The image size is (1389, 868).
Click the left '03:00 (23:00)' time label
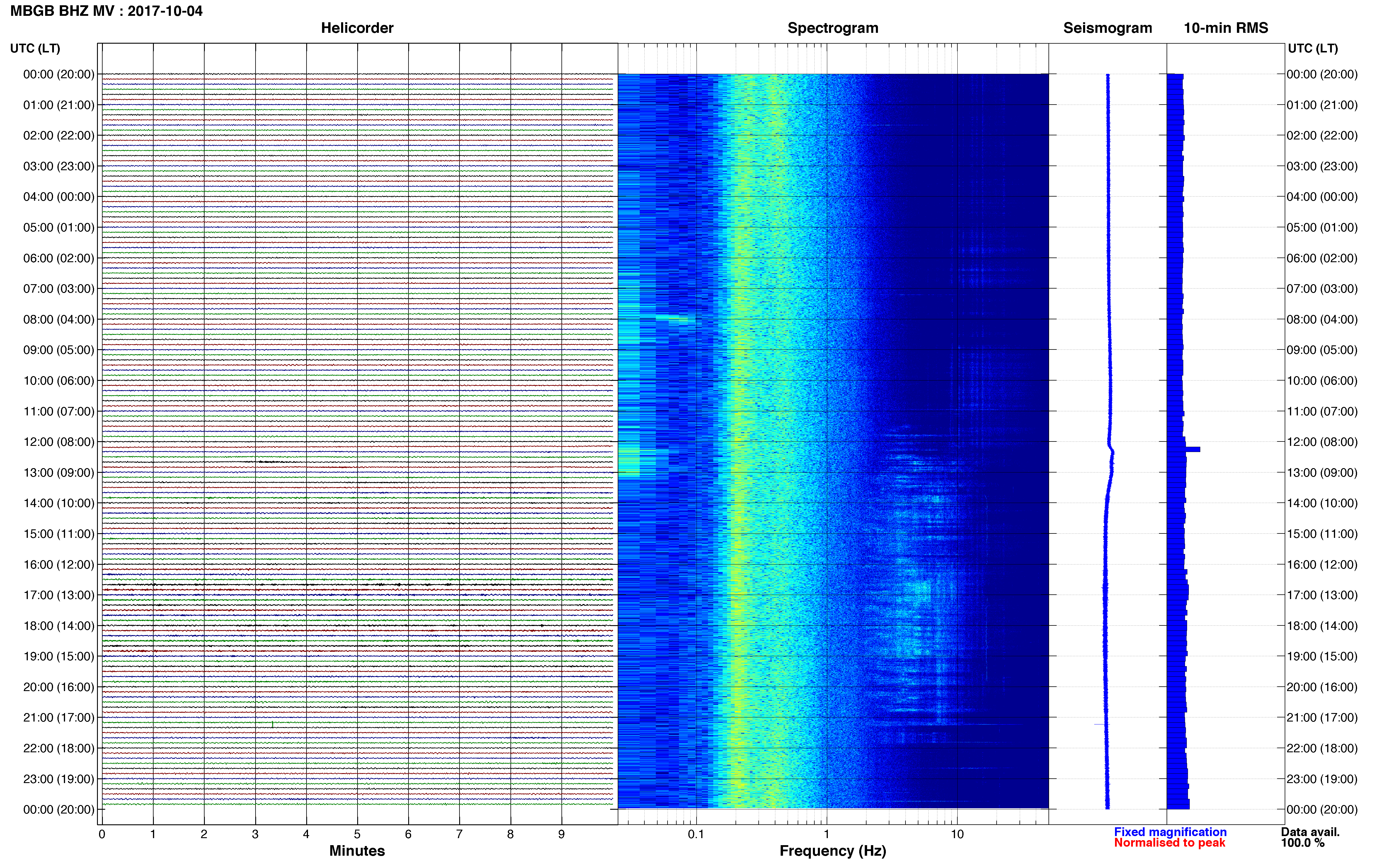(59, 166)
